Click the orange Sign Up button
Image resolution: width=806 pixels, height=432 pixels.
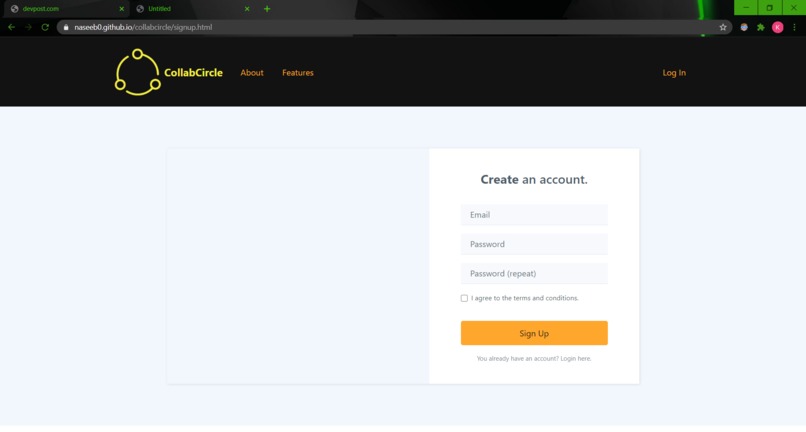[534, 333]
